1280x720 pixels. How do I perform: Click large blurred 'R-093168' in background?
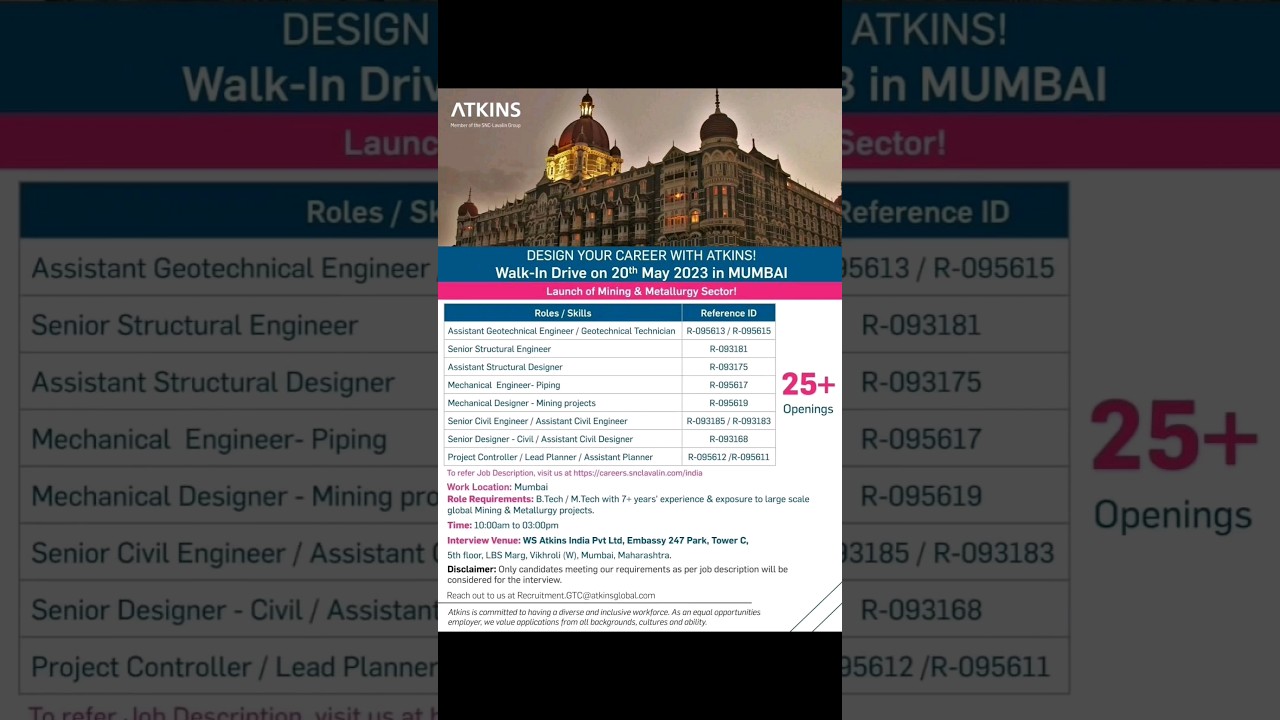pos(921,610)
